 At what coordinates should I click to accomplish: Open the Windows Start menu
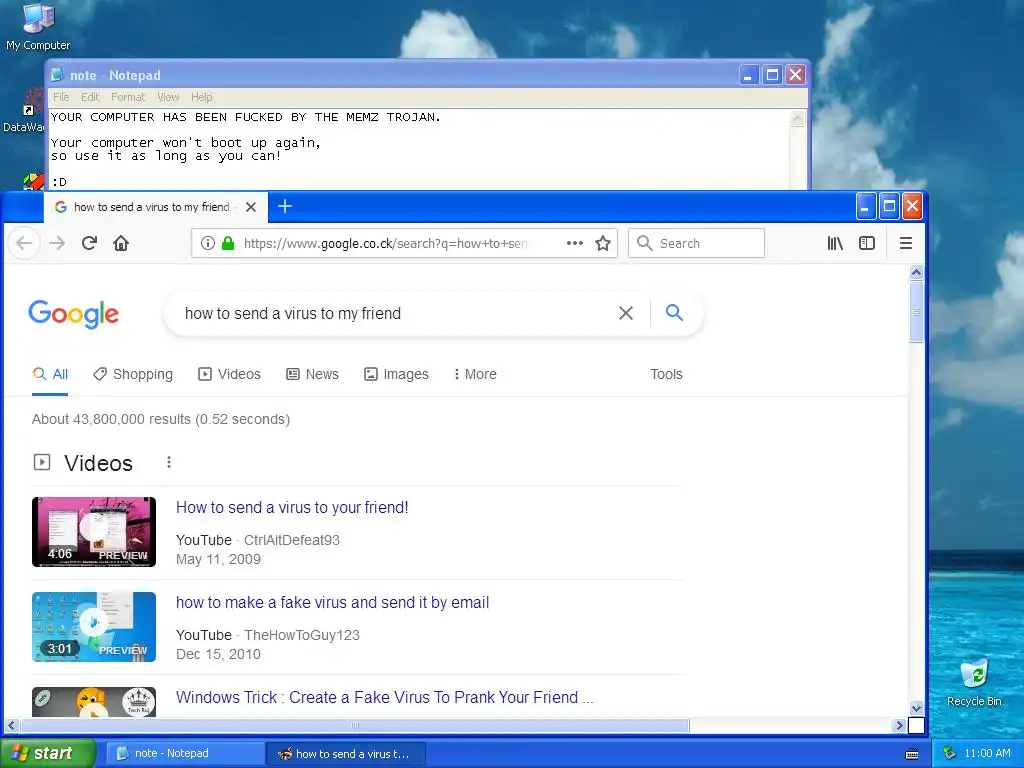47,753
